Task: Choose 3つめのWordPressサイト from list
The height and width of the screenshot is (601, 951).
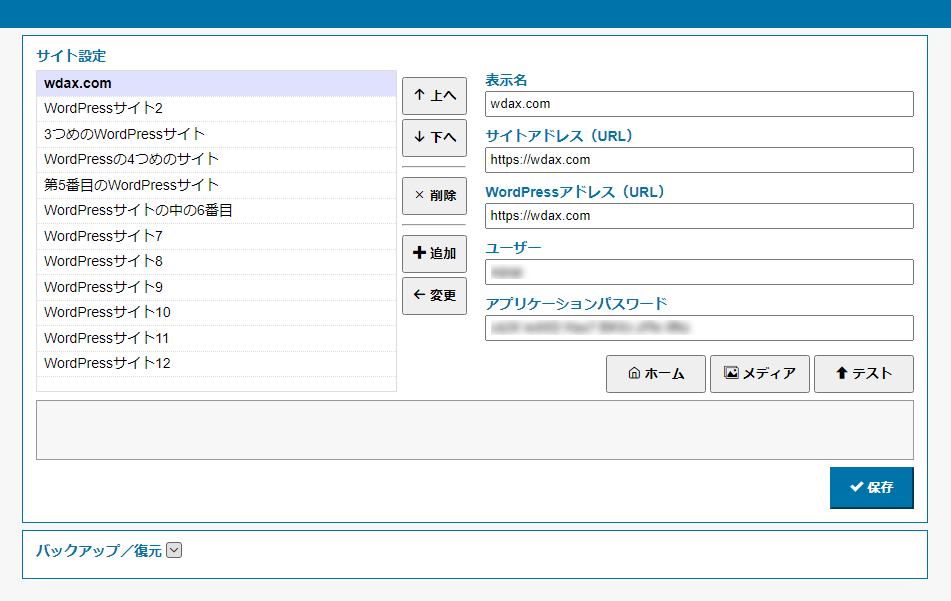Action: point(216,134)
